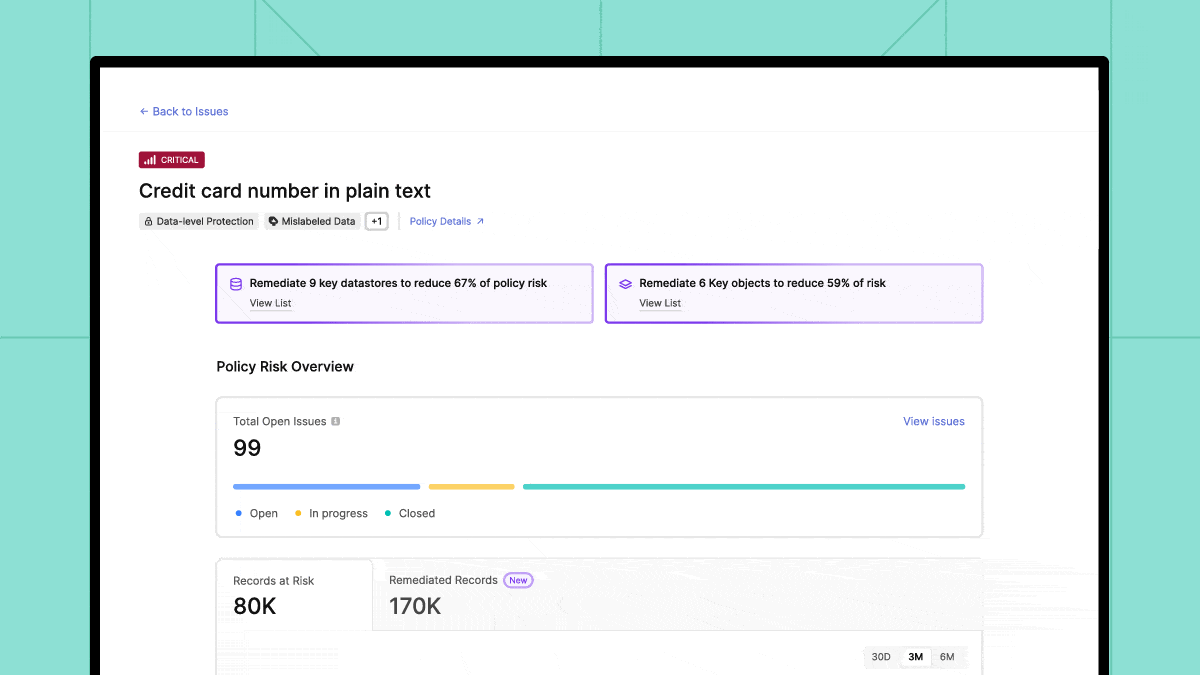Switch to the Remediated Records tab

pos(461,594)
